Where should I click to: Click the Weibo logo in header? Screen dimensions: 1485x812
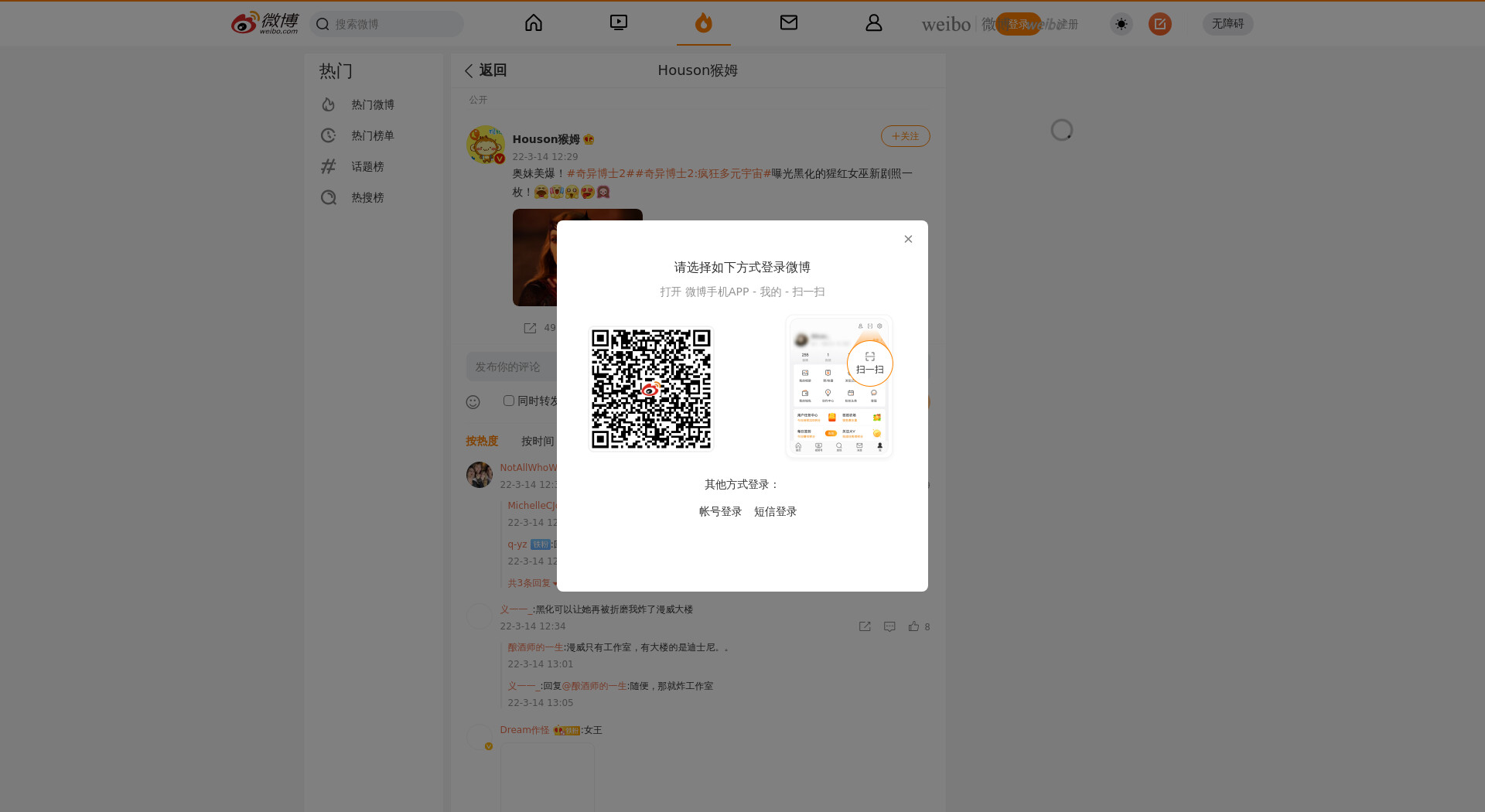coord(265,23)
